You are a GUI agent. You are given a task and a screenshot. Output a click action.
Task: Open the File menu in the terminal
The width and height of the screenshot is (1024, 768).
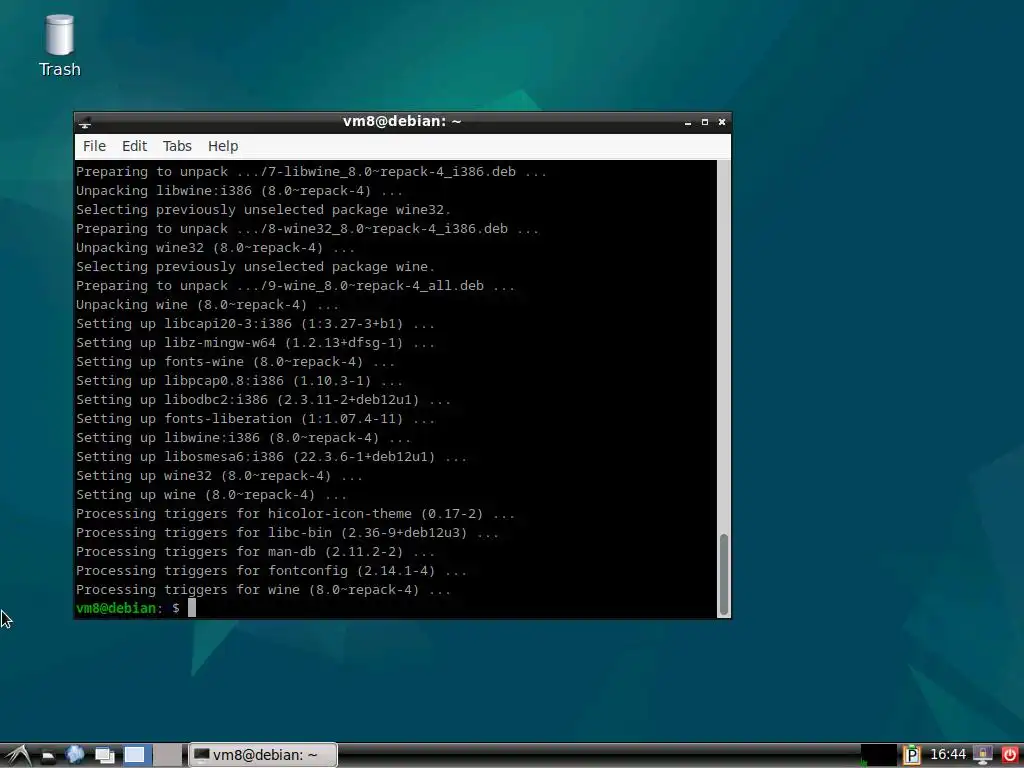[x=94, y=146]
